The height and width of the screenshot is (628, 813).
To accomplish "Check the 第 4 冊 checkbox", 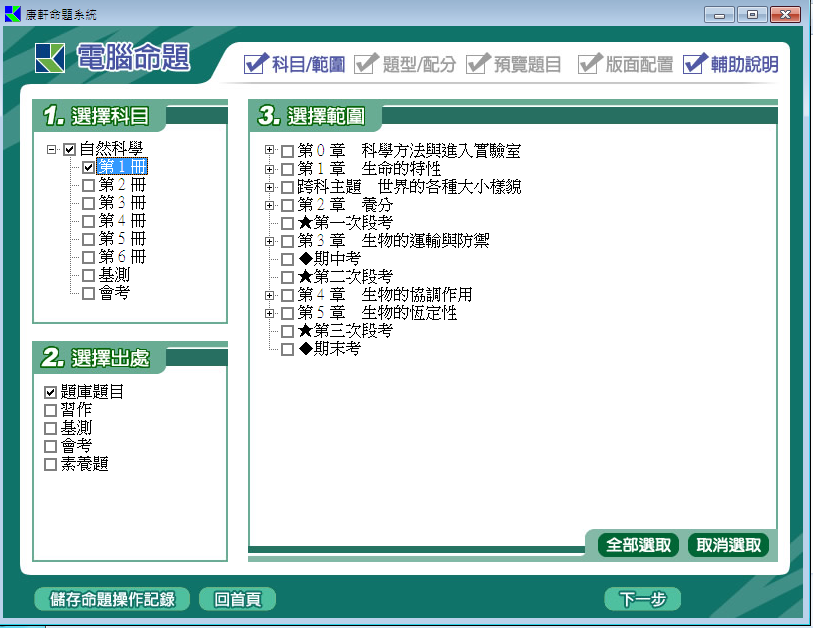I will pos(88,221).
